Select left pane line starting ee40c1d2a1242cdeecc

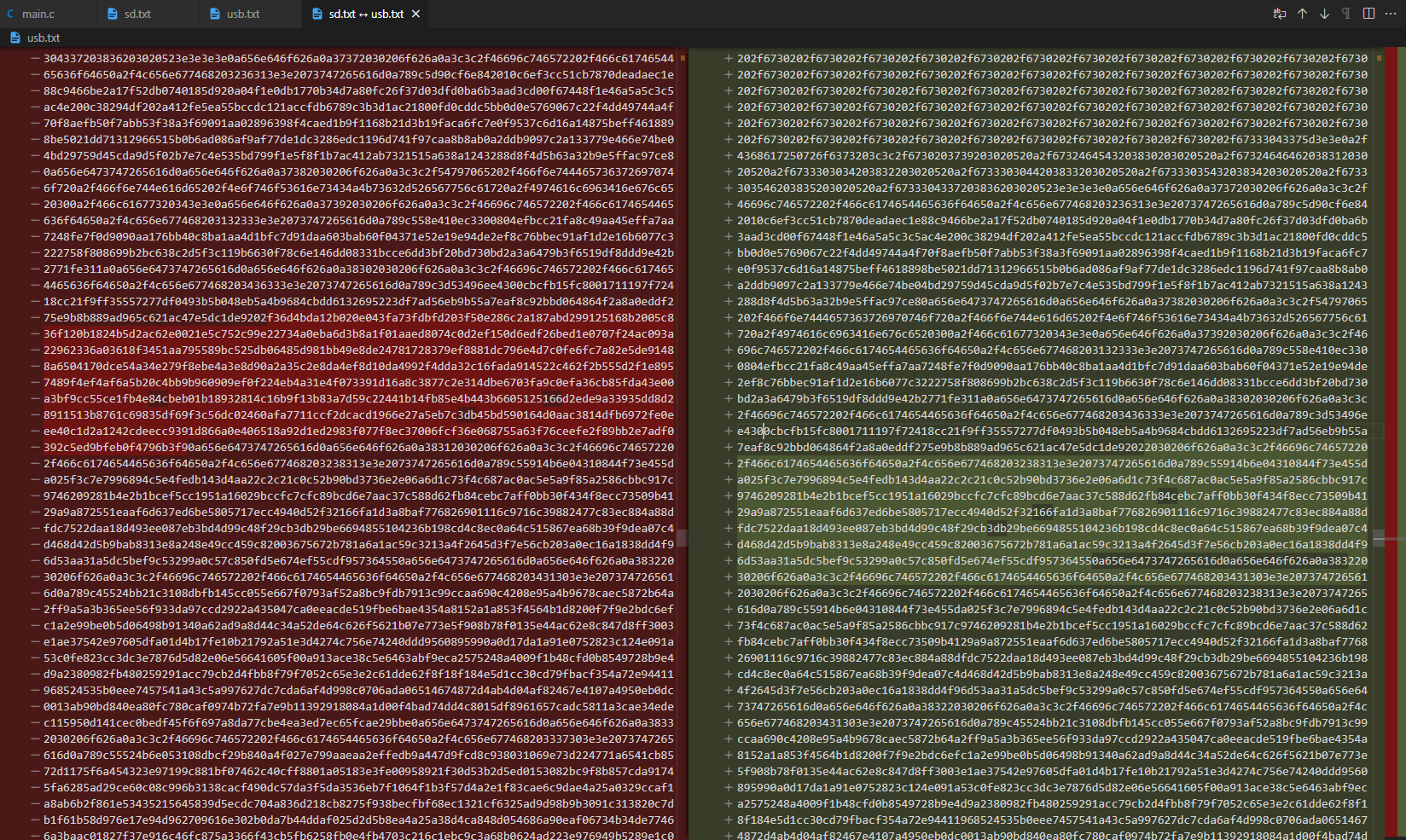358,431
